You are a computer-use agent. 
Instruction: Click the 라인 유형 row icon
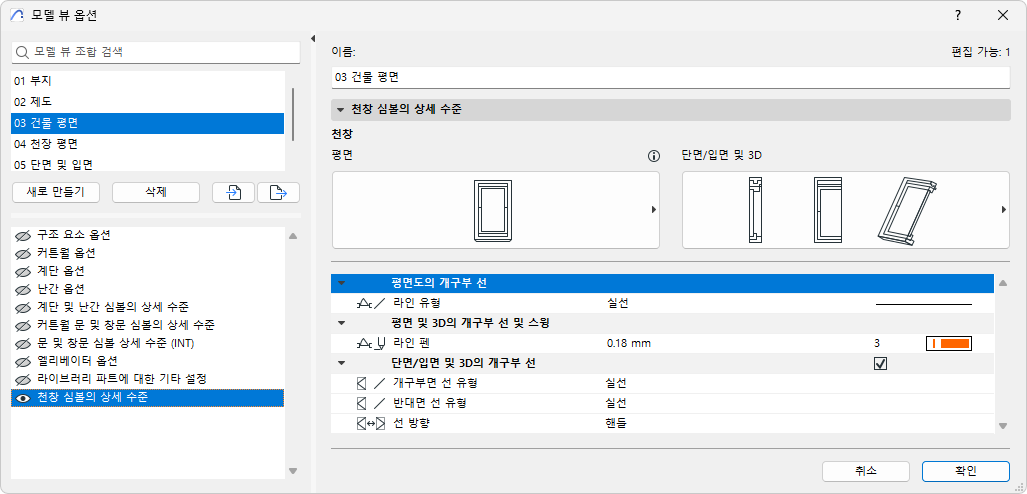pyautogui.click(x=371, y=303)
